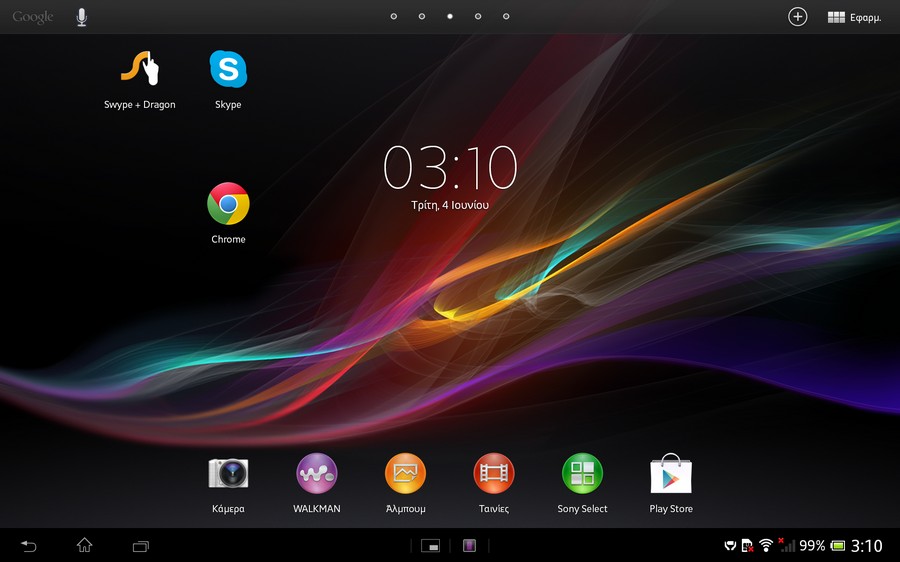Tap the Back navigation button
900x562 pixels.
29,545
